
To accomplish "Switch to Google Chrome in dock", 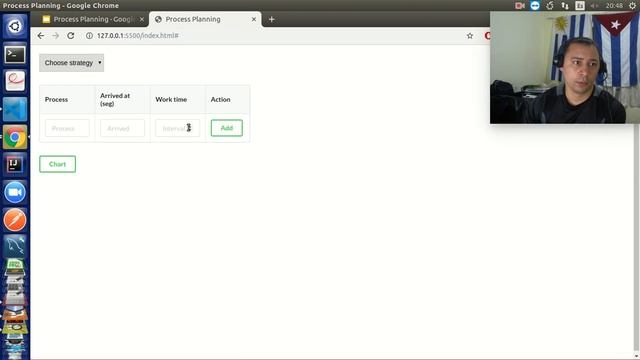I will 15,137.
